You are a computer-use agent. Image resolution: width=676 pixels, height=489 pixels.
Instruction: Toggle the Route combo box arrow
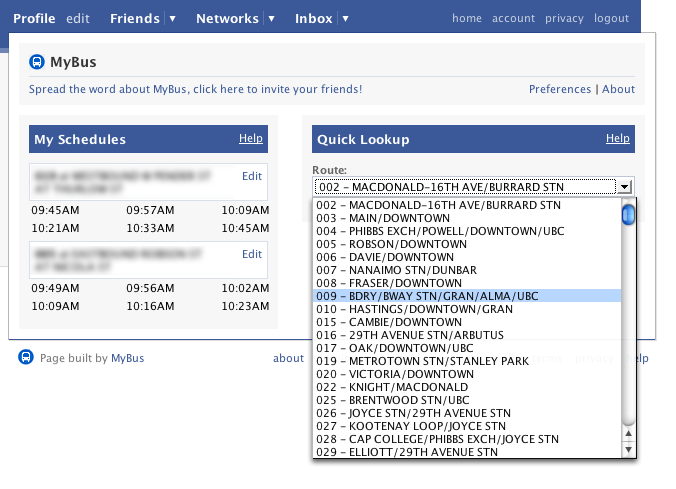point(624,187)
